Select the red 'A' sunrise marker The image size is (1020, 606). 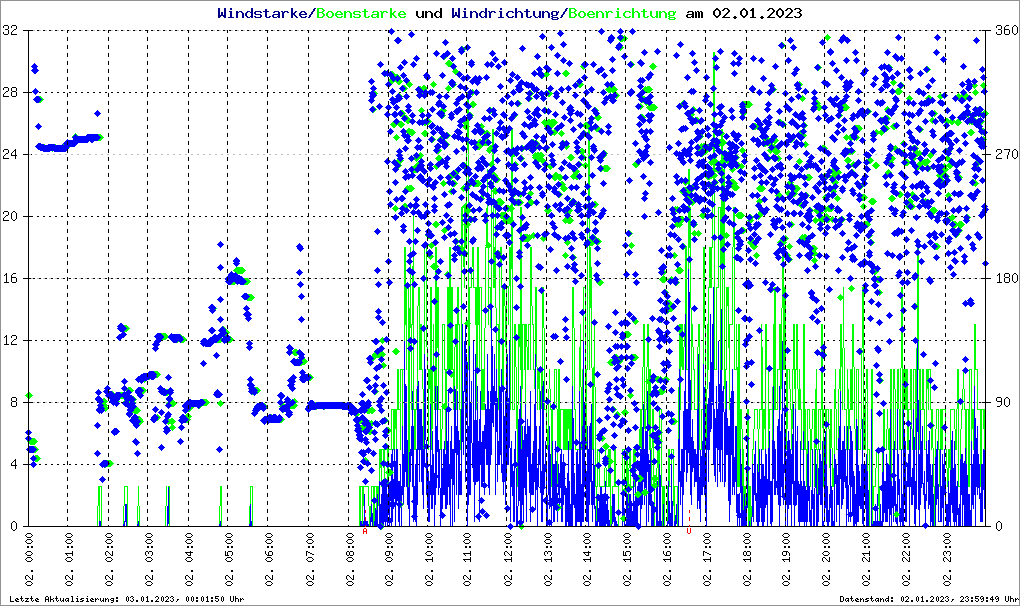[365, 532]
